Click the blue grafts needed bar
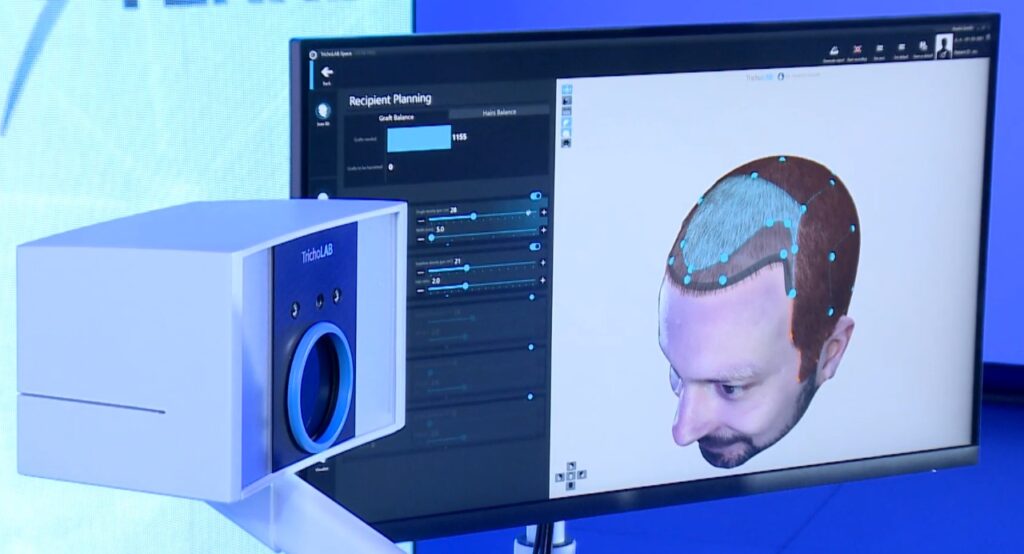Image resolution: width=1024 pixels, height=554 pixels. coord(419,138)
